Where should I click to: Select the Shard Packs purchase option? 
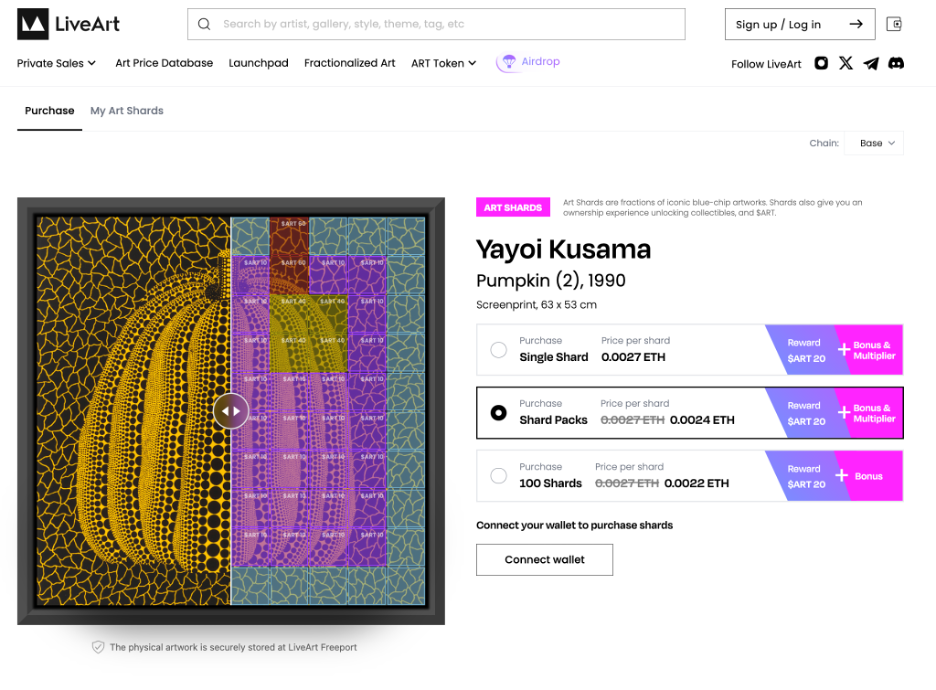coord(498,412)
